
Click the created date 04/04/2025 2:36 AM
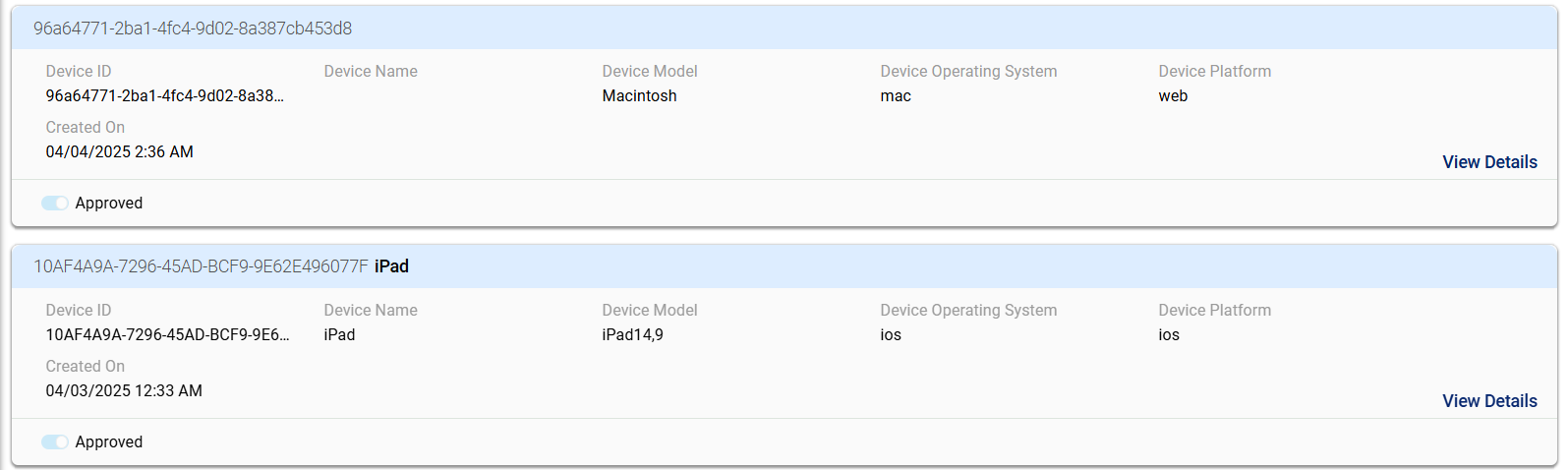tap(119, 151)
